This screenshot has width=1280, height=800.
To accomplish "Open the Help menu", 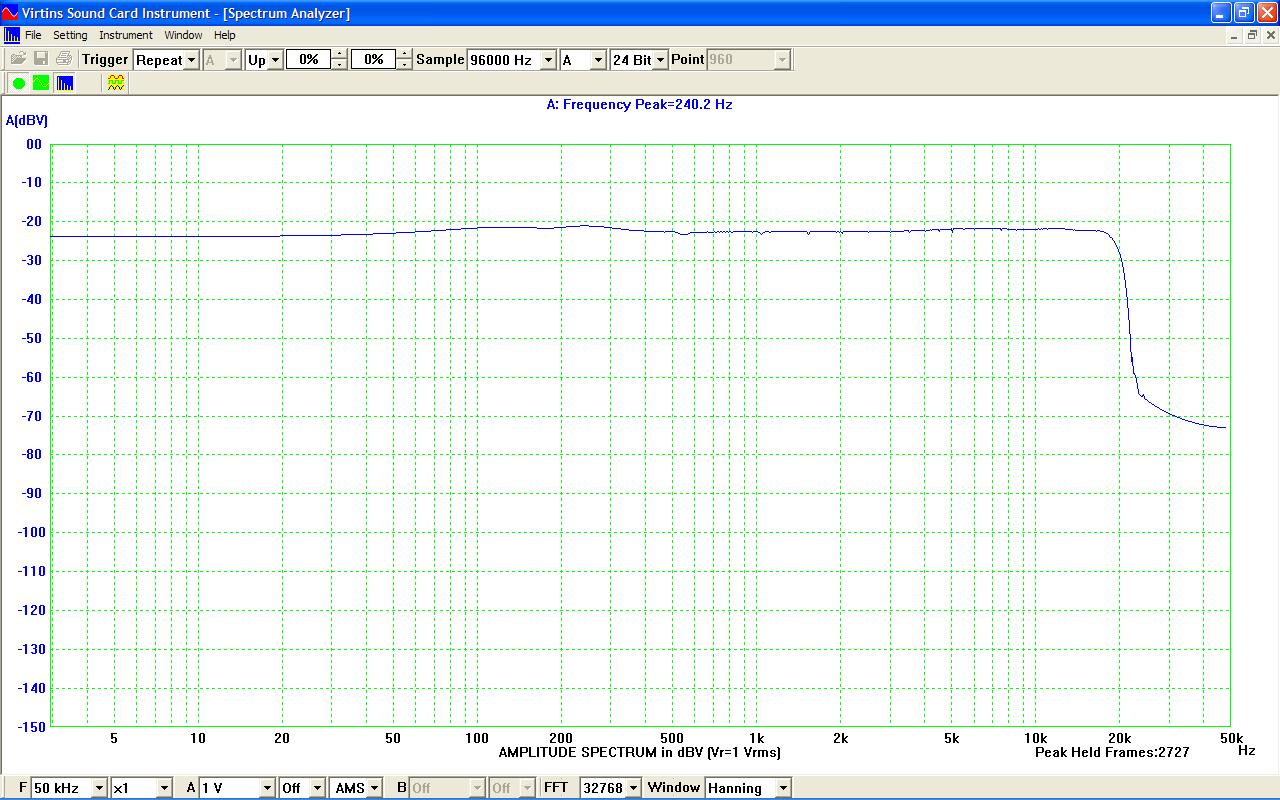I will (225, 35).
